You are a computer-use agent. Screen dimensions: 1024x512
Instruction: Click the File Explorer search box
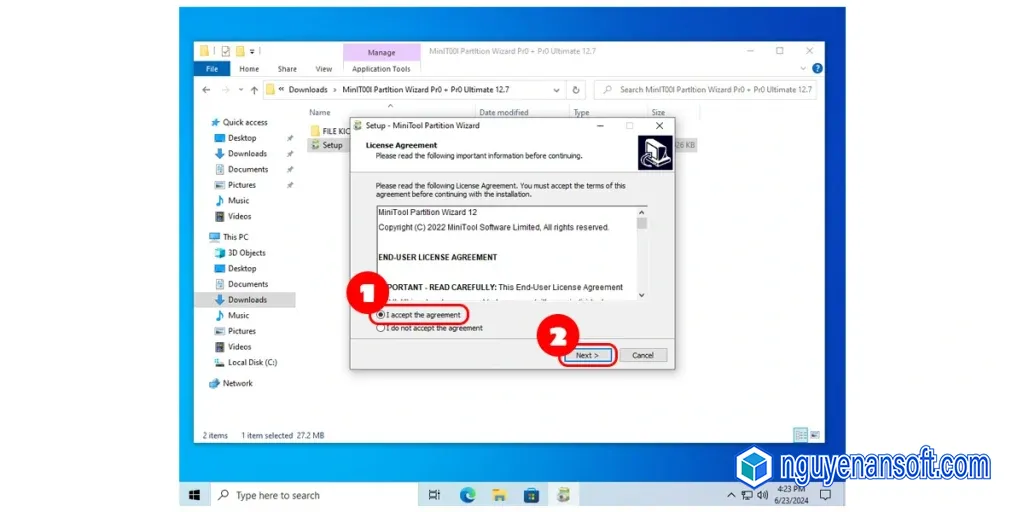(x=705, y=89)
